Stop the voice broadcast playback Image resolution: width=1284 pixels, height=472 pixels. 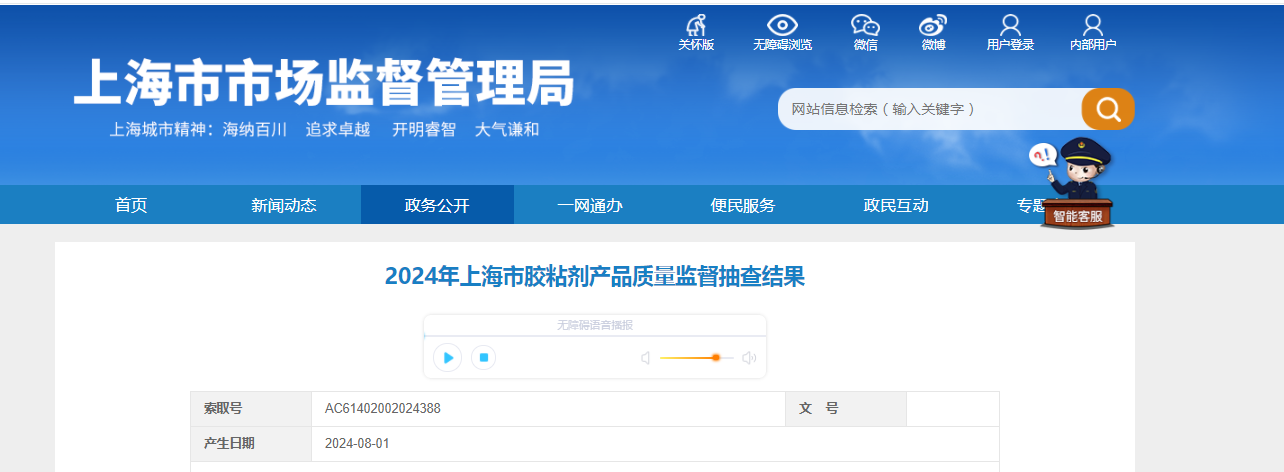click(x=484, y=357)
